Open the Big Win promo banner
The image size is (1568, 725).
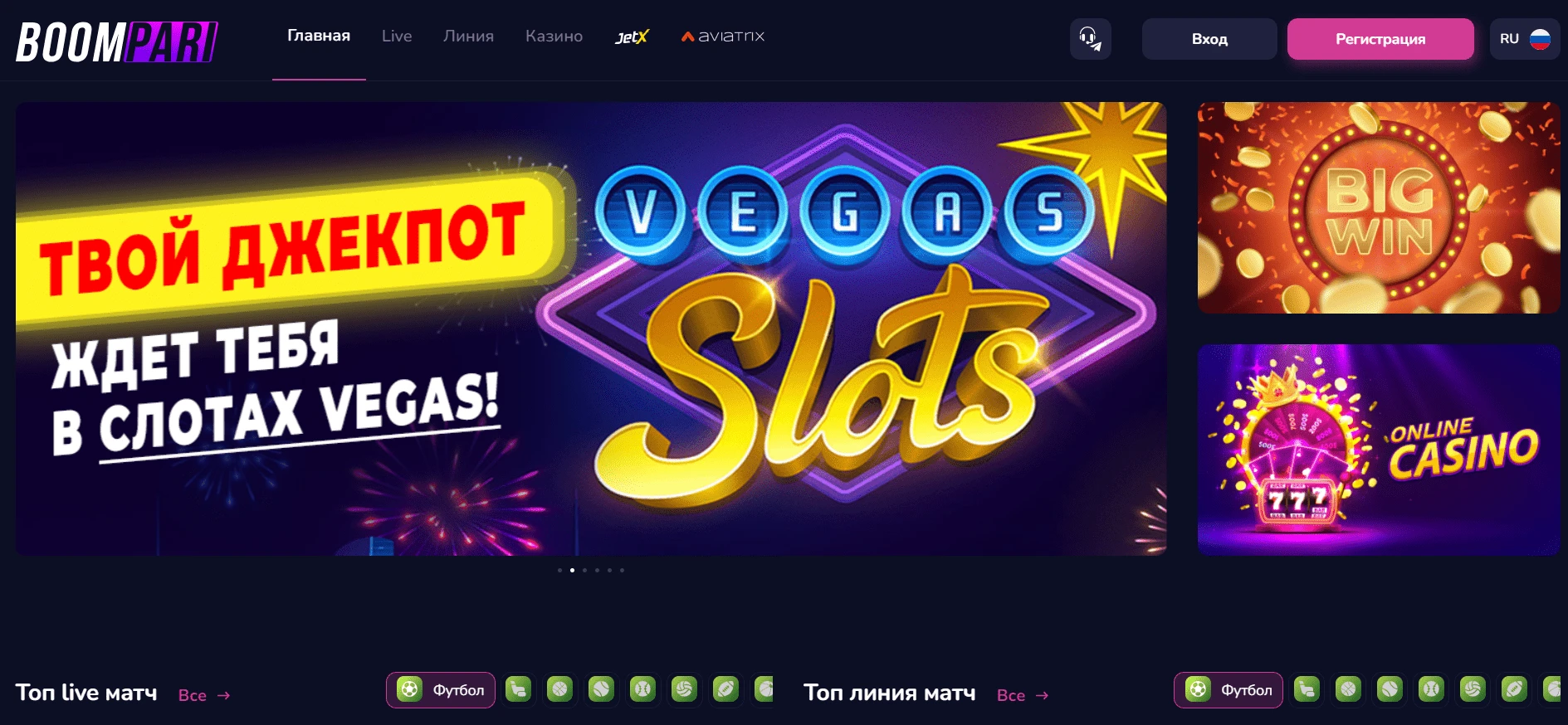1379,207
